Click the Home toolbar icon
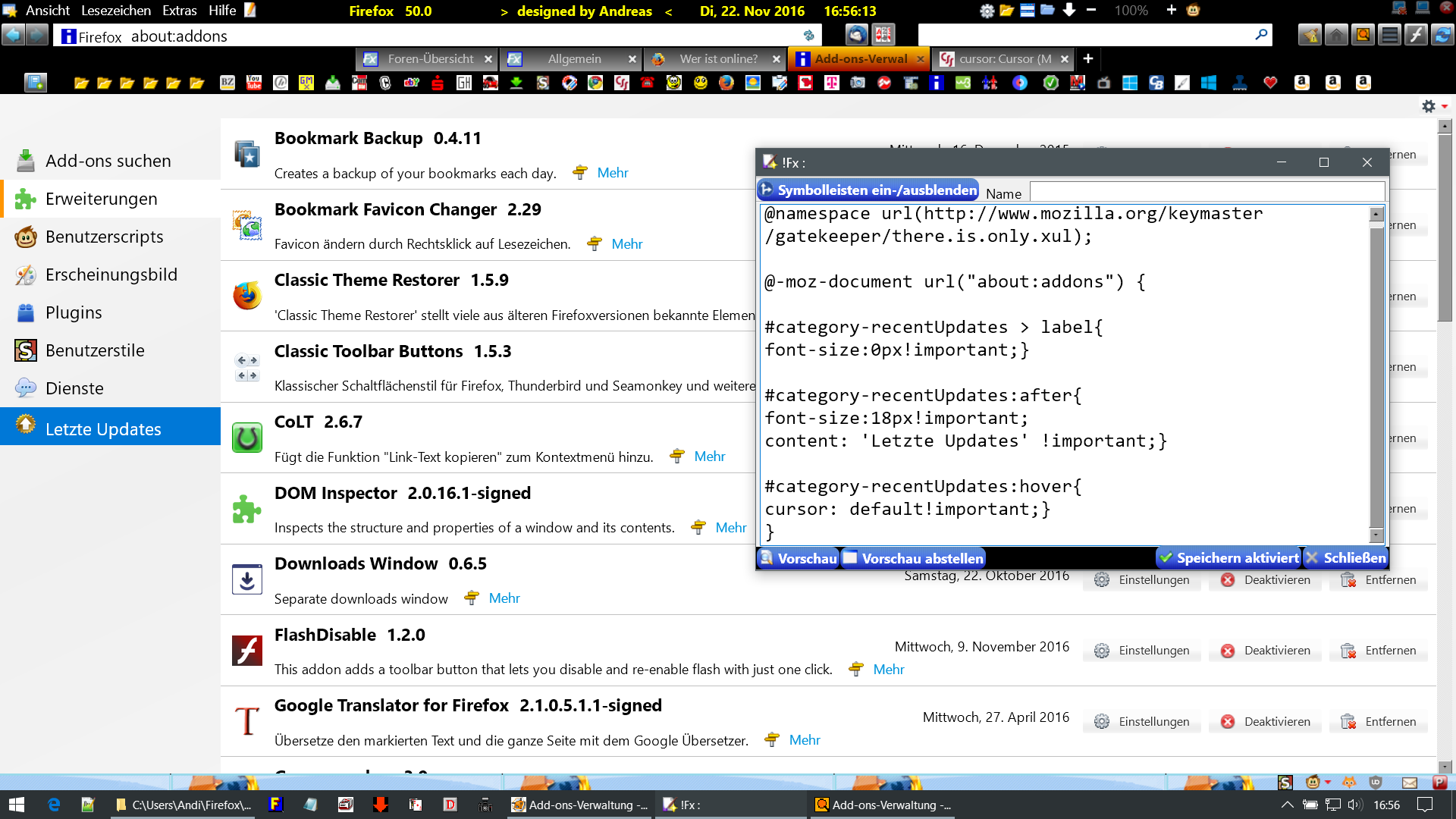This screenshot has width=1456, height=819. [1336, 35]
